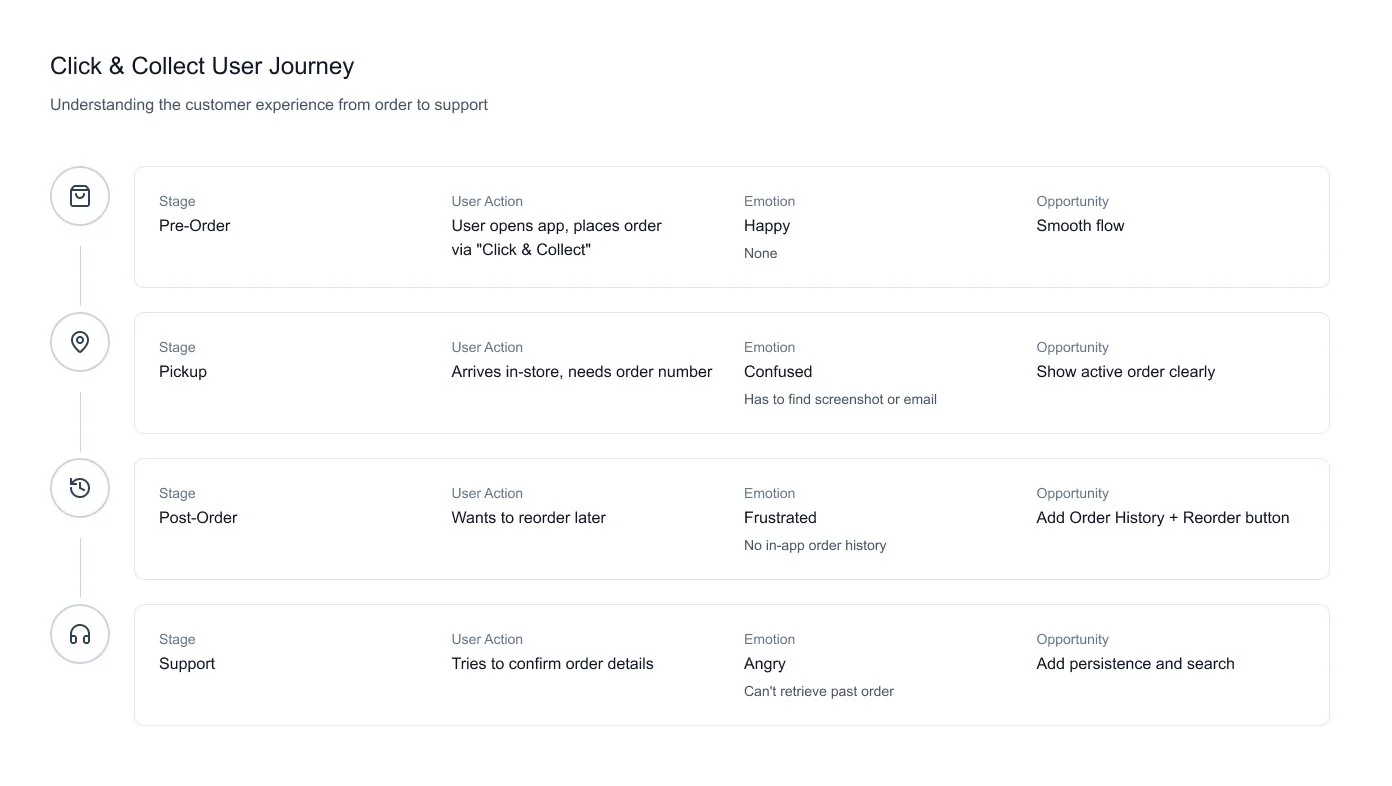Click "Arrives in-store, needs order number" text

[x=581, y=372]
